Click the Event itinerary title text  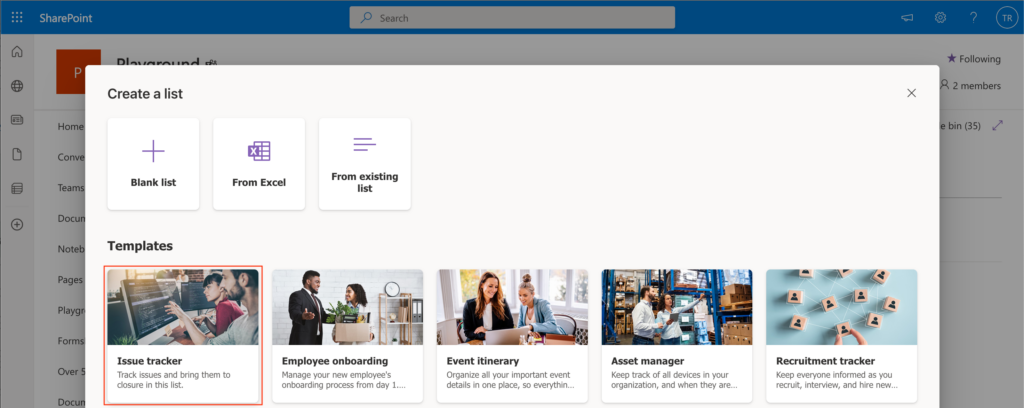pyautogui.click(x=483, y=361)
